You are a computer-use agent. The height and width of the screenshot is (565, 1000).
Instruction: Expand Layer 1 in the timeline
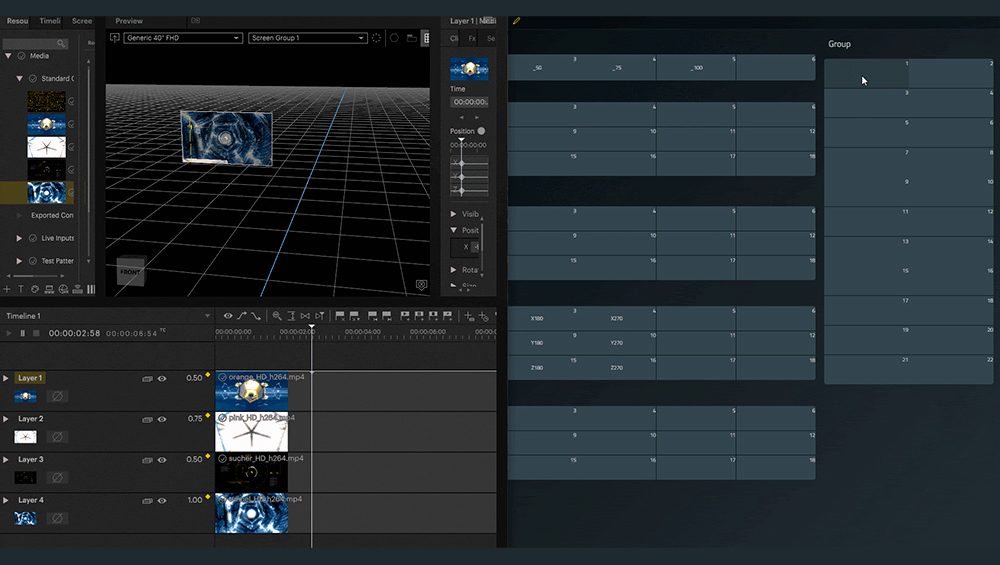(x=6, y=378)
